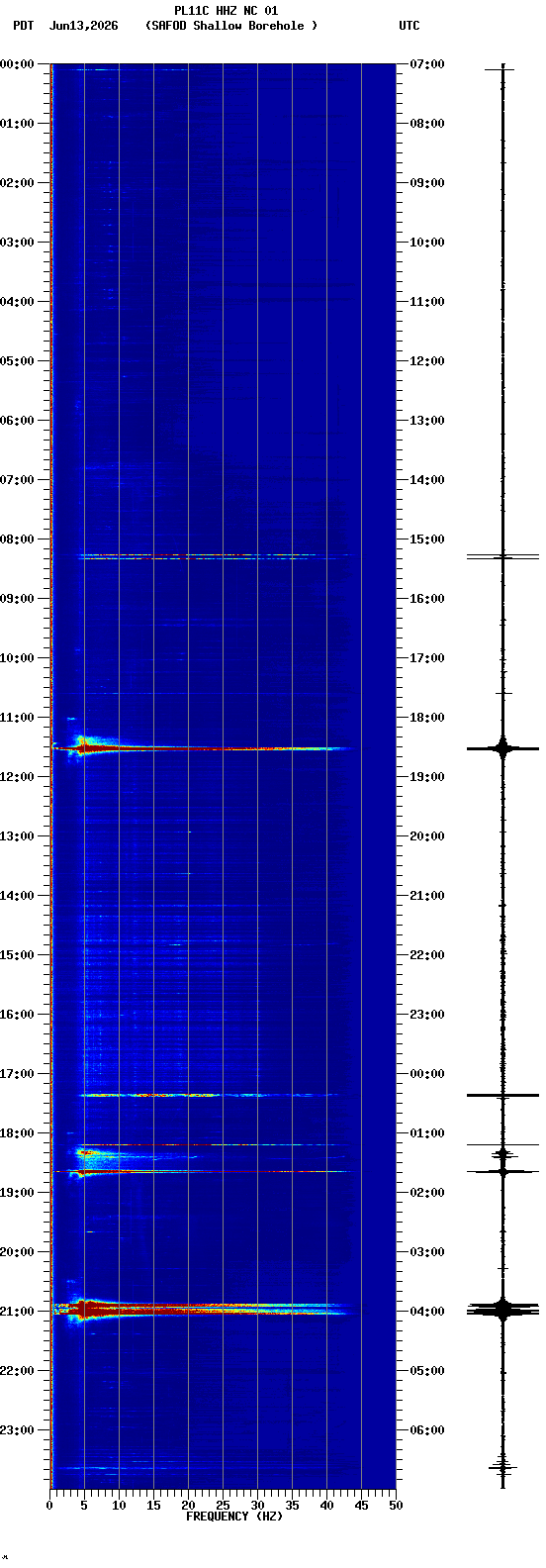Click the 04:00 label on PDT axis
This screenshot has width=546, height=1568.
click(x=17, y=302)
